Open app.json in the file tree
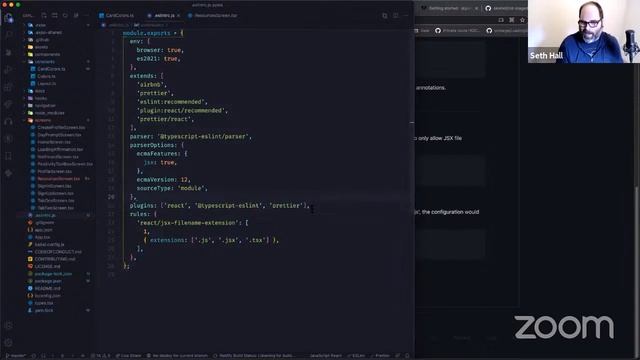This screenshot has height=360, width=640. [43, 230]
